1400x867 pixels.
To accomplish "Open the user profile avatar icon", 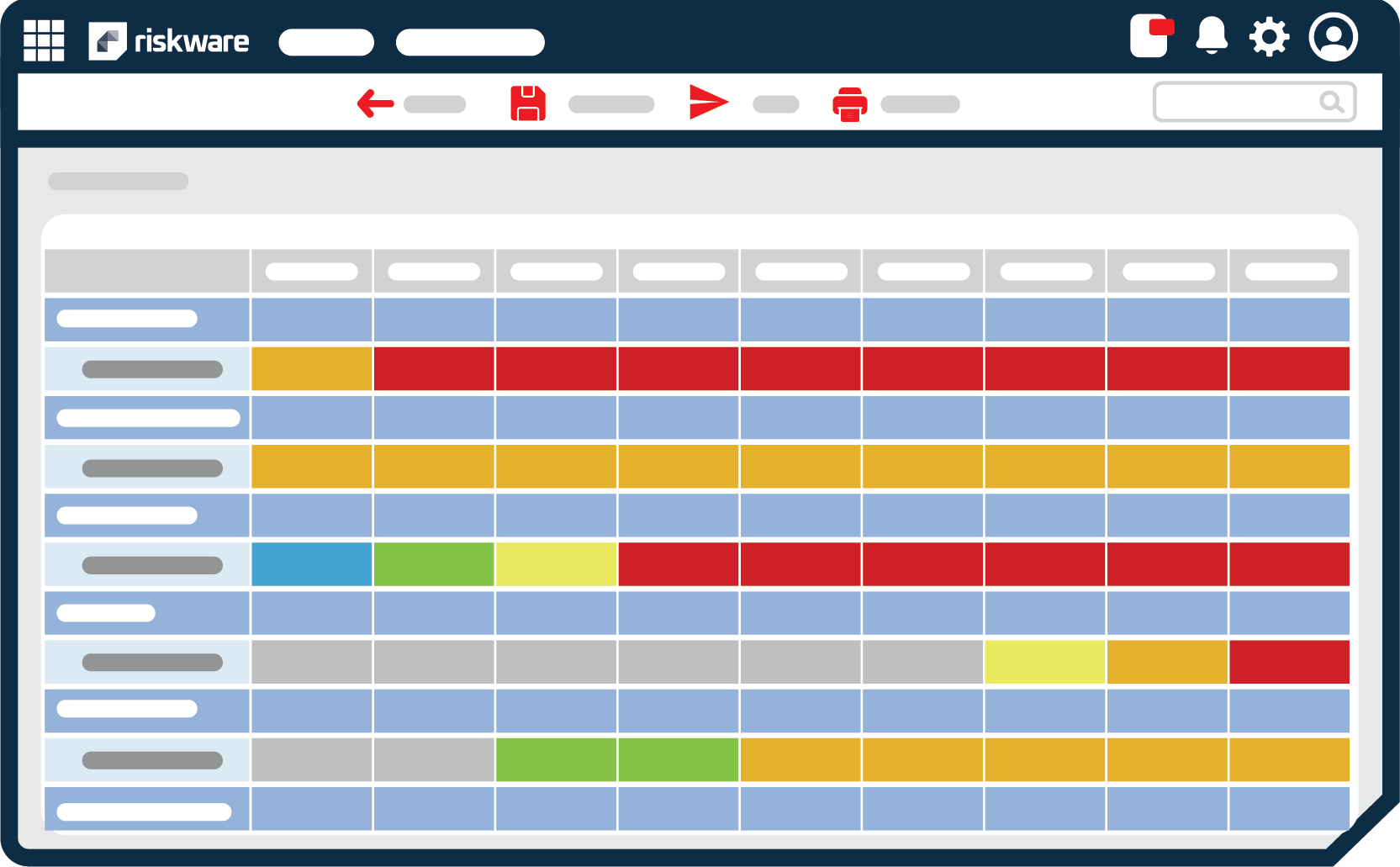I will [x=1333, y=37].
